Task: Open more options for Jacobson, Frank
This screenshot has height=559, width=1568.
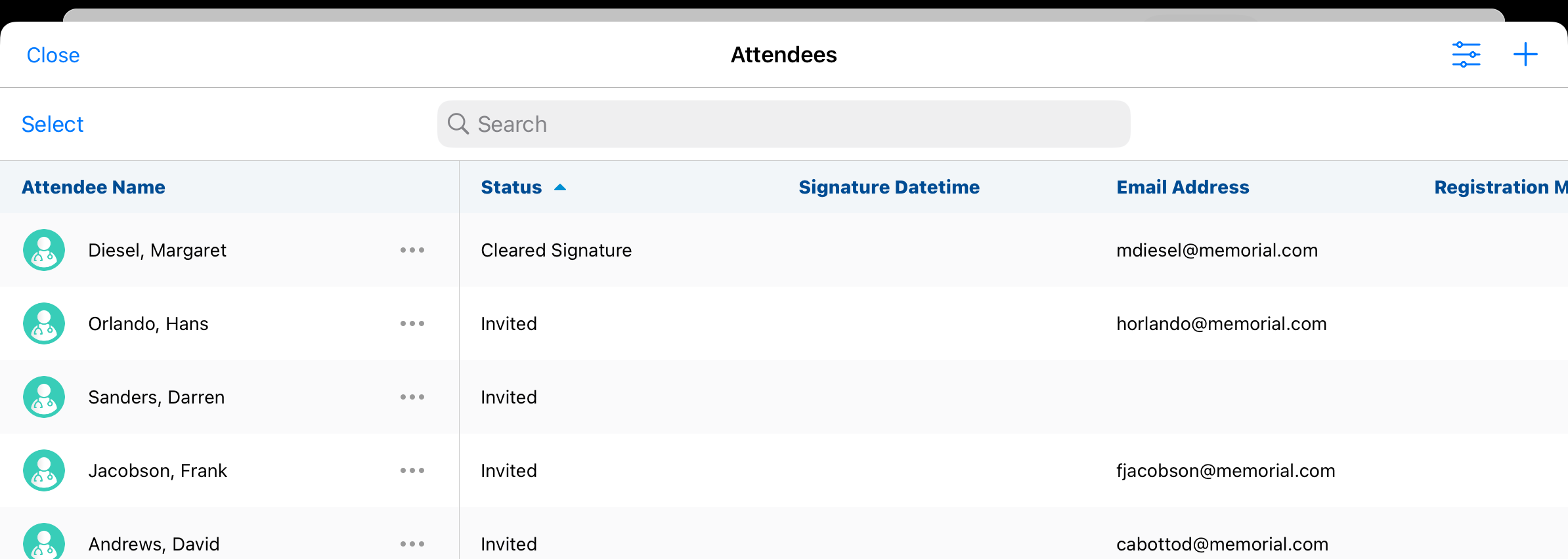Action: (x=412, y=470)
